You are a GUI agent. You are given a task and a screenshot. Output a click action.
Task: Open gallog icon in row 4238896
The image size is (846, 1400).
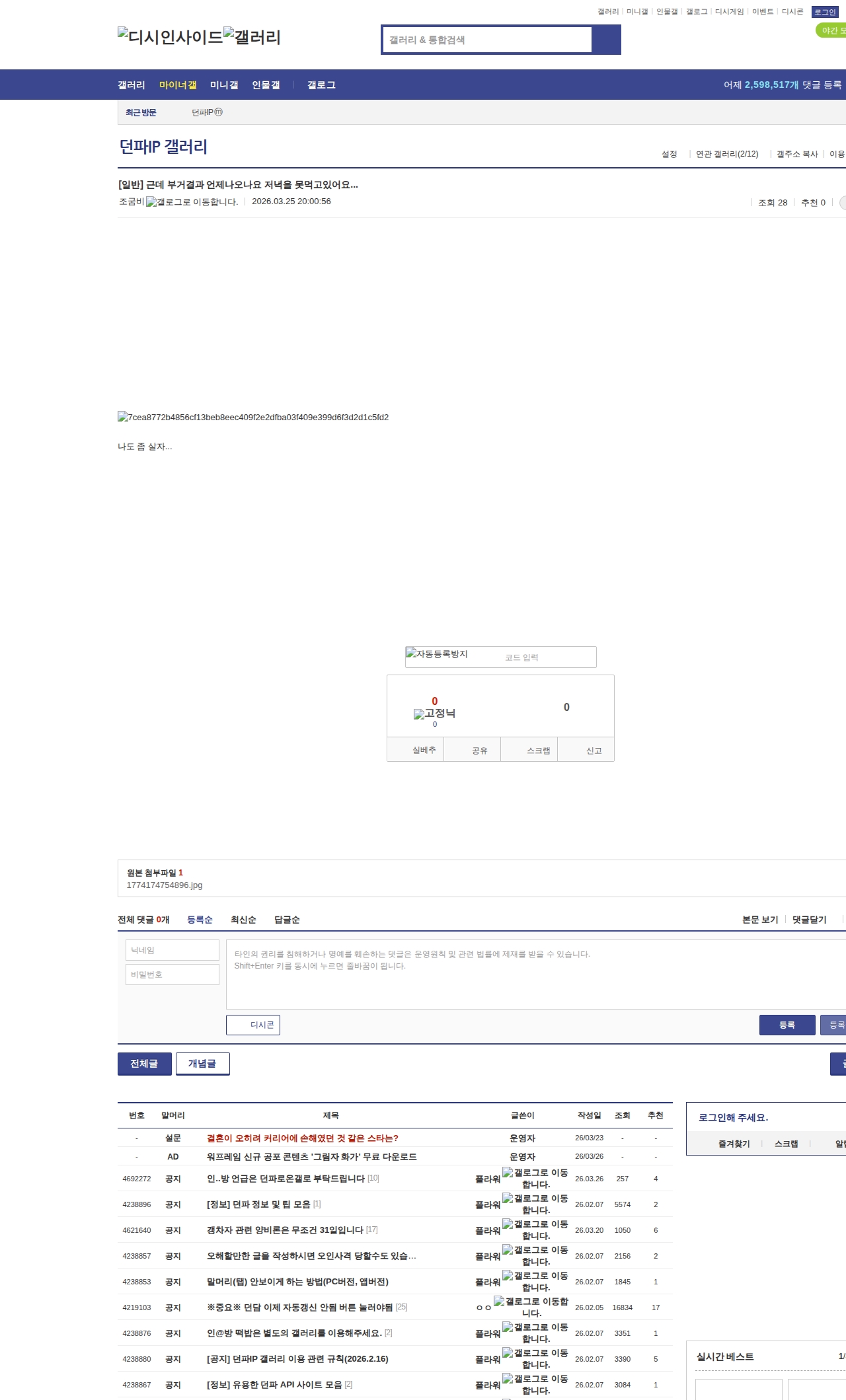pyautogui.click(x=535, y=1204)
